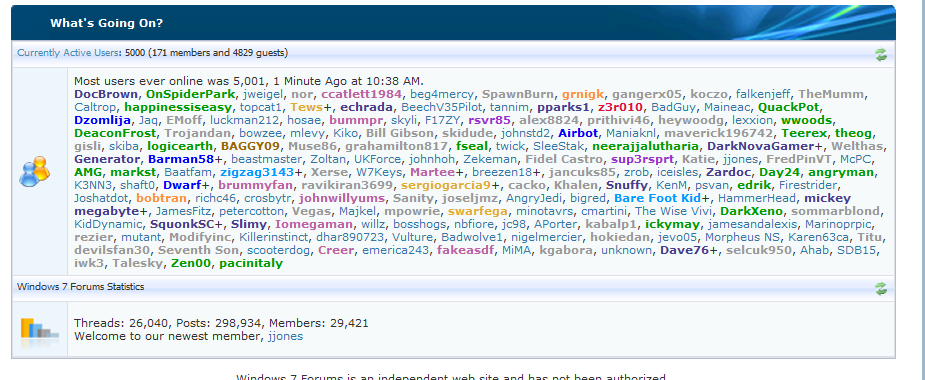Click the online users people icon
This screenshot has width=925, height=380.
[35, 171]
